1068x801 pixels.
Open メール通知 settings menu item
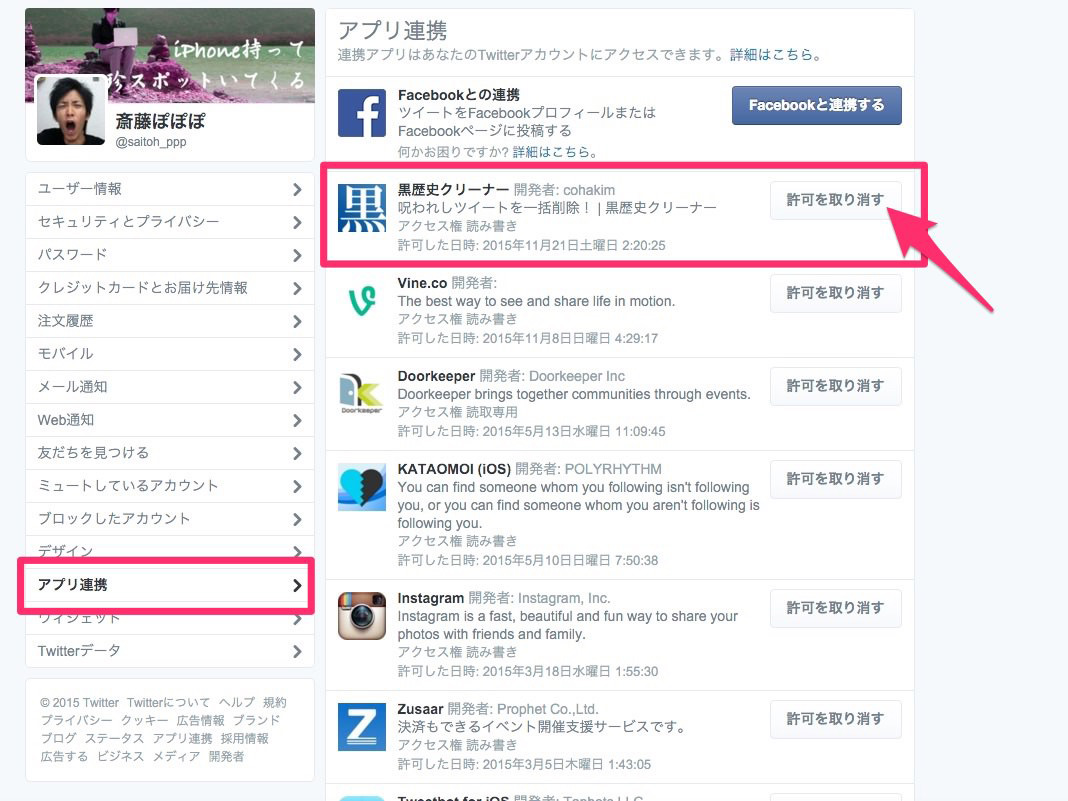[x=170, y=388]
